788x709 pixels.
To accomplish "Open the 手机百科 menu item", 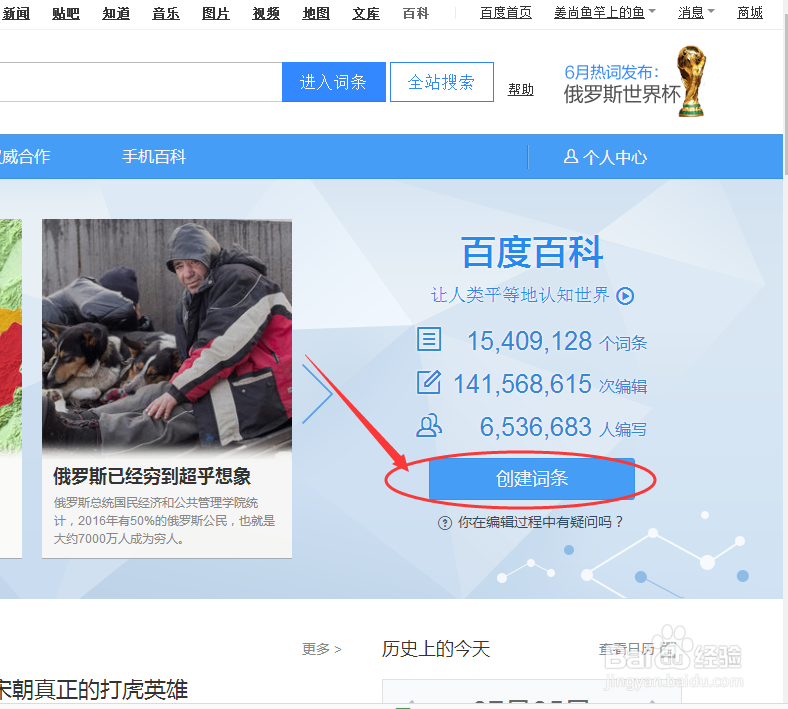I will click(154, 157).
